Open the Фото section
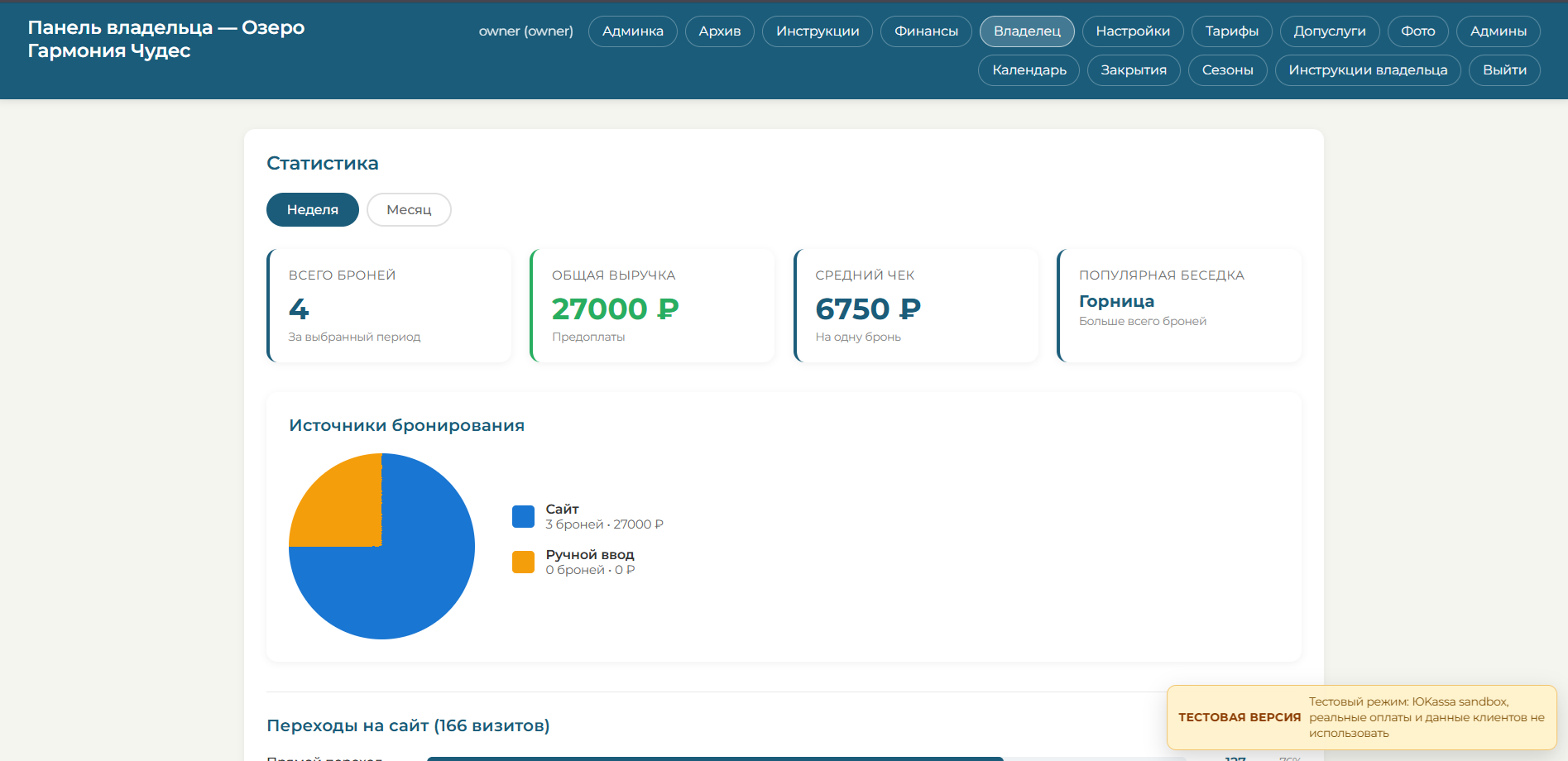 coord(1417,31)
